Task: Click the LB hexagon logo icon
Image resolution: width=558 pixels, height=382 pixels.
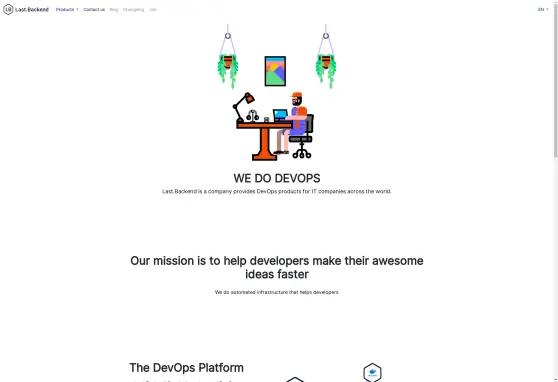Action: [x=8, y=10]
